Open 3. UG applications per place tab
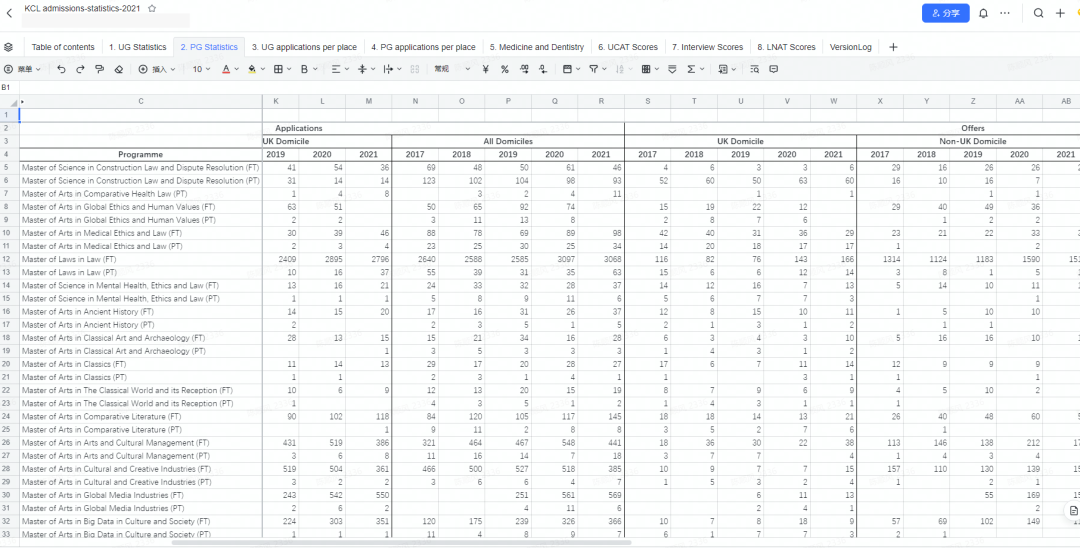Viewport: 1080px width, 548px height. point(304,47)
